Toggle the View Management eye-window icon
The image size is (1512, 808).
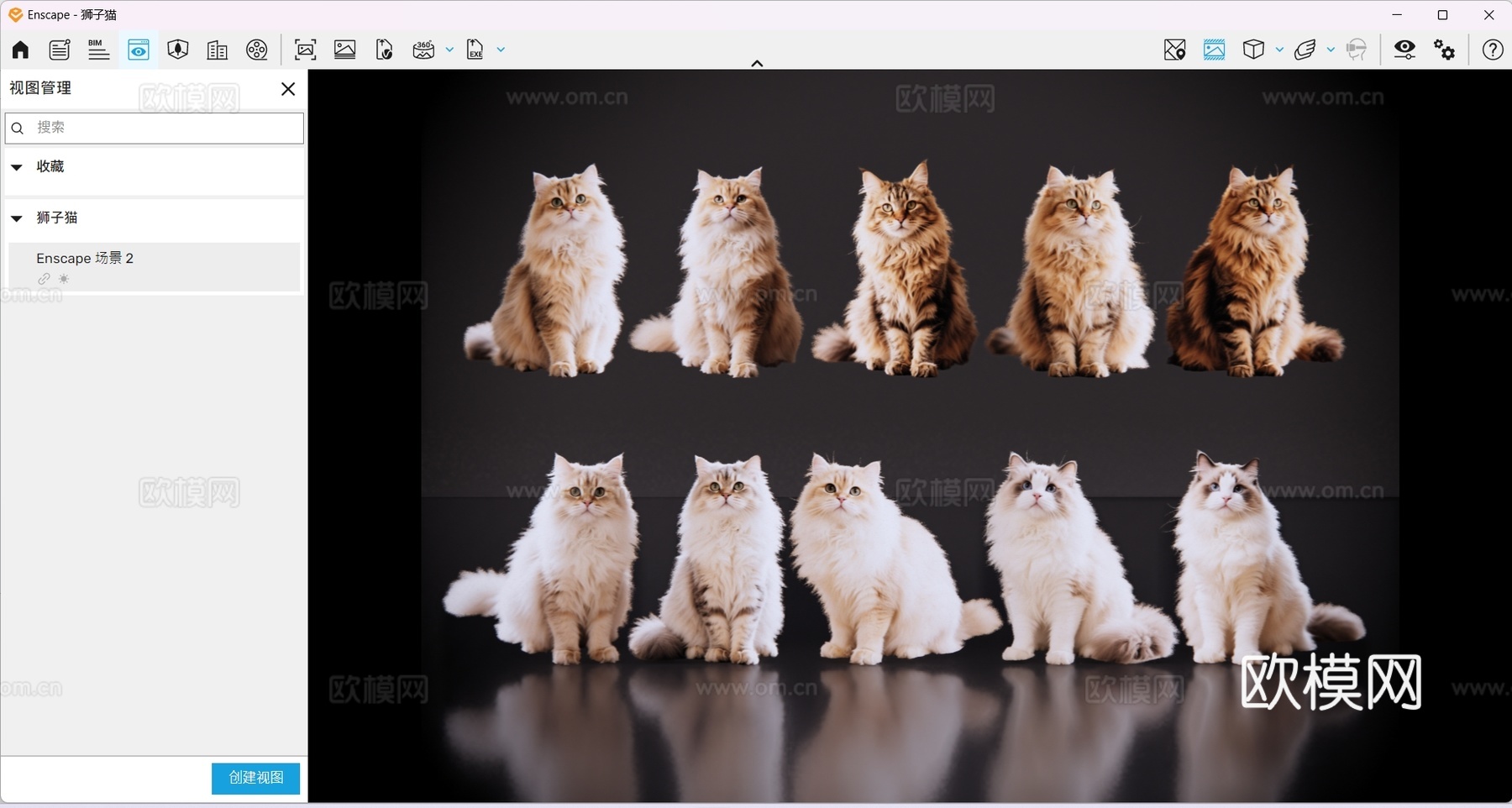tap(139, 50)
